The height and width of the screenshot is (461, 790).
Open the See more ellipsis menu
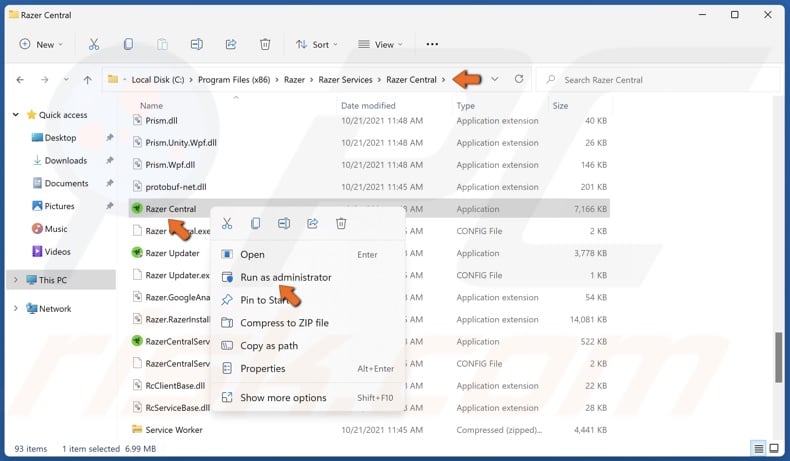pyautogui.click(x=432, y=44)
